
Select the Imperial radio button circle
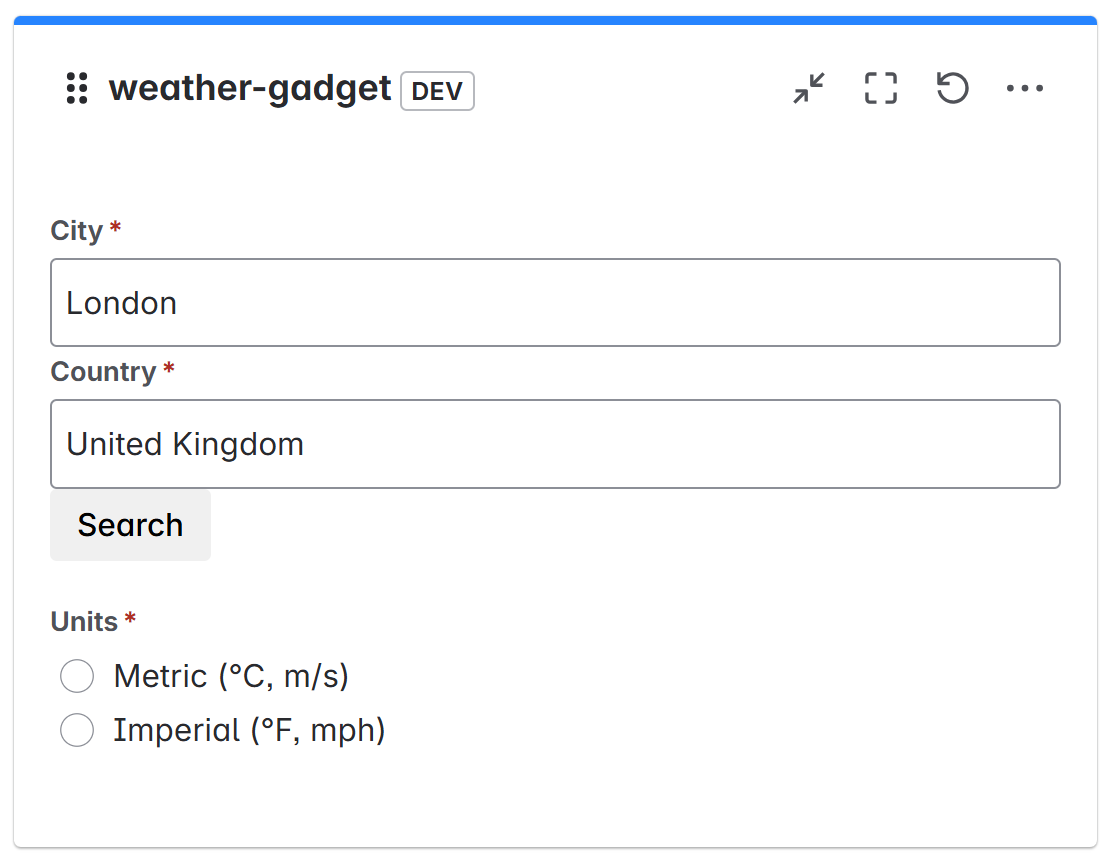coord(77,730)
